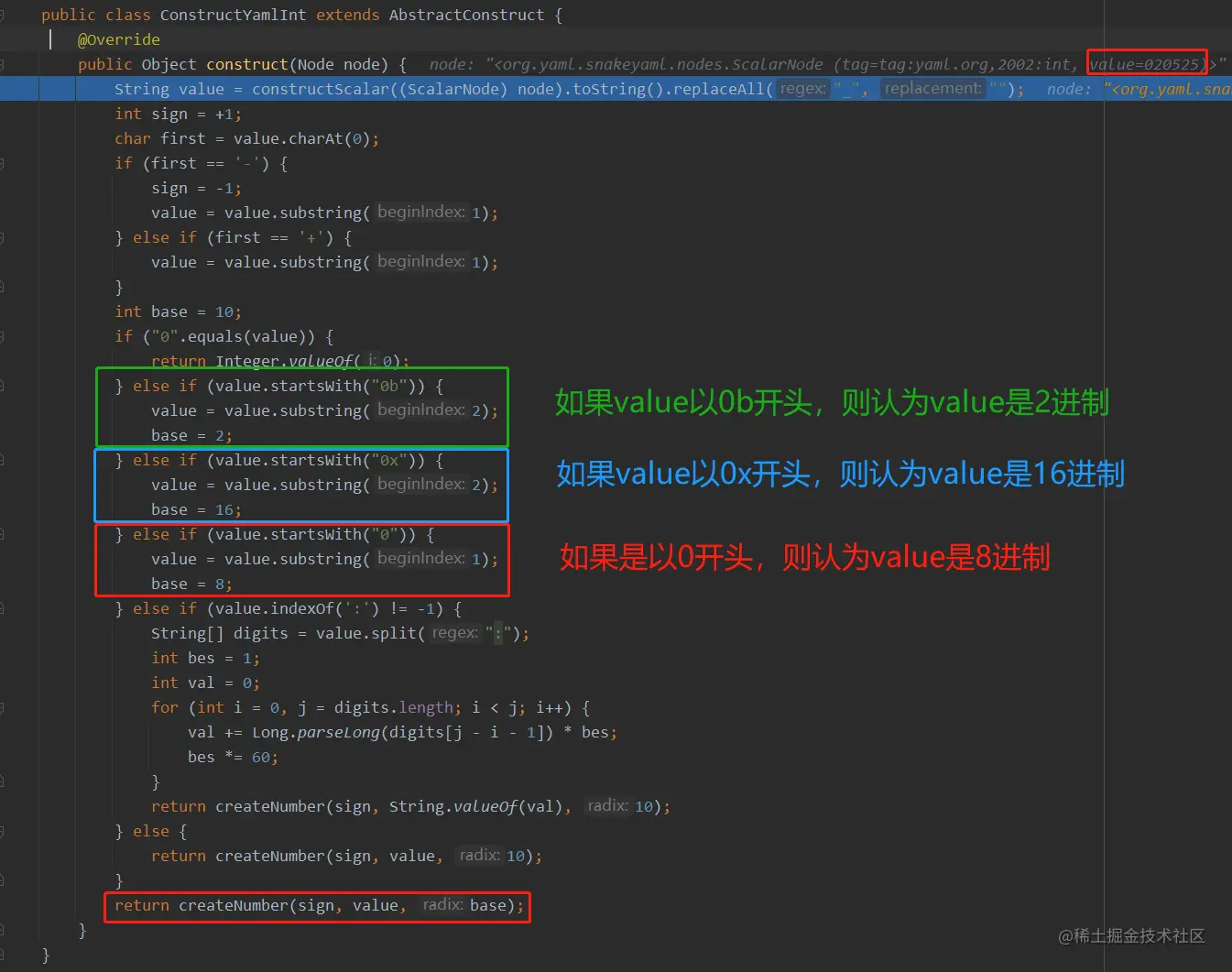This screenshot has width=1232, height=972.
Task: Click the statement 'base = 2;'
Action: pyautogui.click(x=192, y=435)
